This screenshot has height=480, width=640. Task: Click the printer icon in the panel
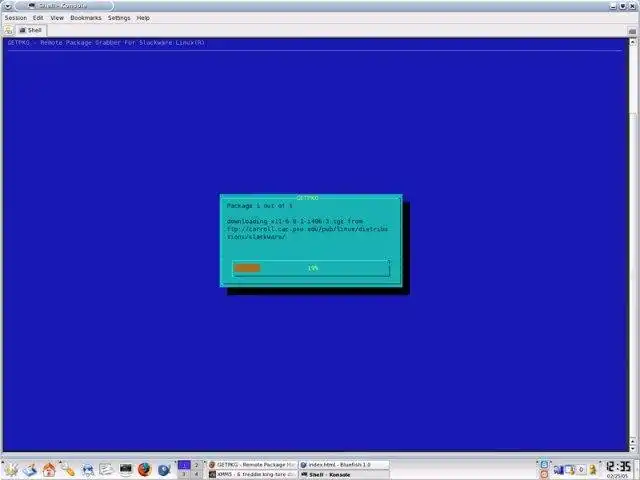pyautogui.click(x=87, y=470)
